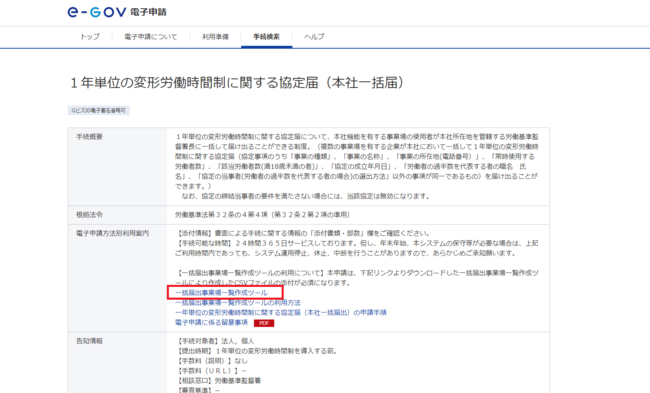Viewport: 650px width, 393px height.
Task: Click the red PDF badge icon
Action: click(264, 323)
